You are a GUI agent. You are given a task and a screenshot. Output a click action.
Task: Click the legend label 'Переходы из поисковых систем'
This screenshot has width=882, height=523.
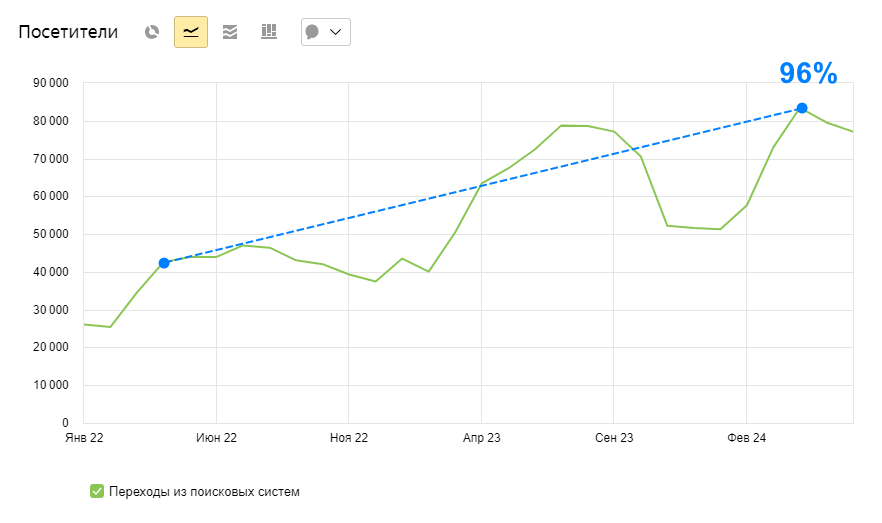pos(204,492)
